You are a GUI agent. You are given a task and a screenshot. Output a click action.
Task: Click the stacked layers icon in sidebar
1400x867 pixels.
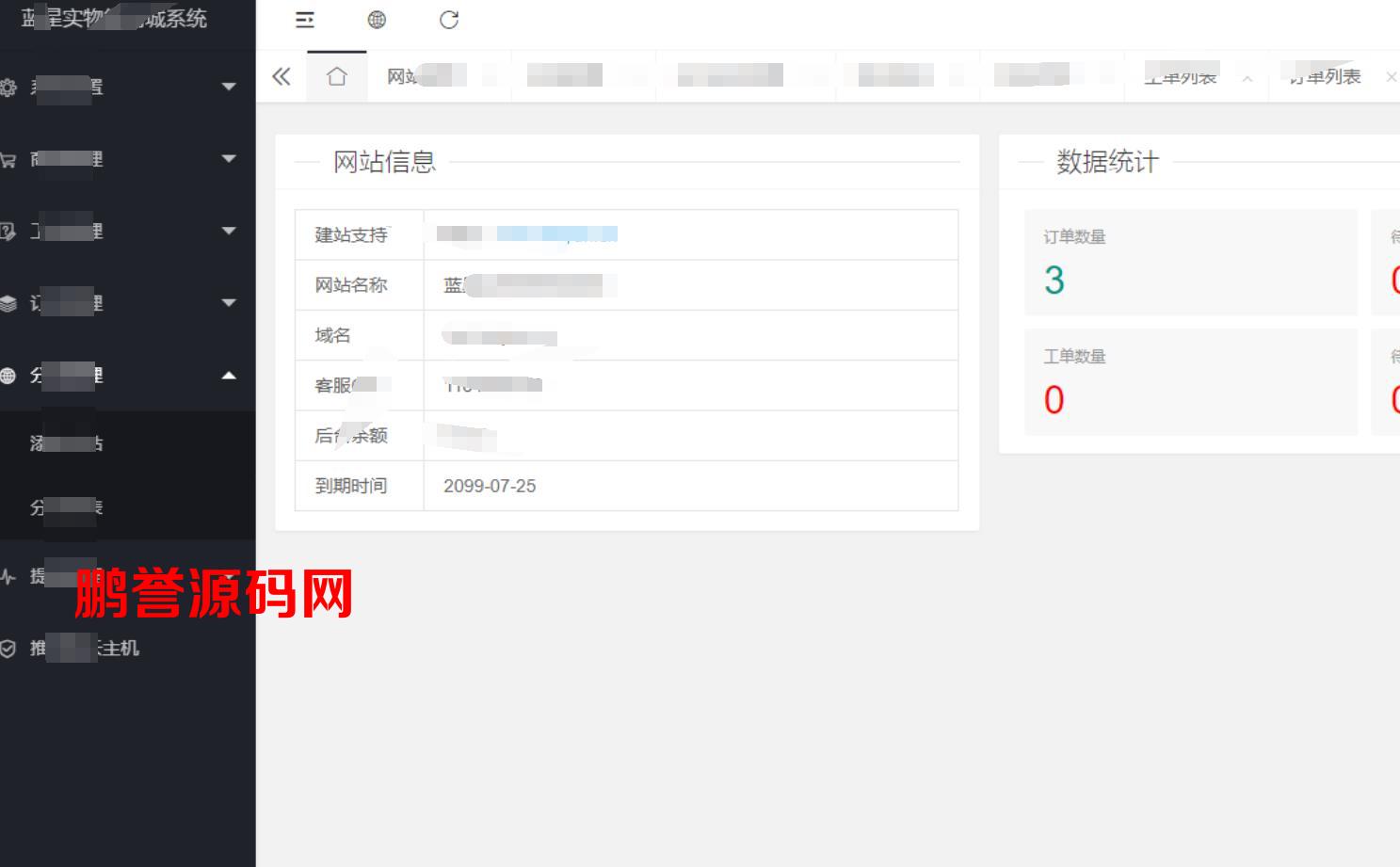tap(8, 303)
